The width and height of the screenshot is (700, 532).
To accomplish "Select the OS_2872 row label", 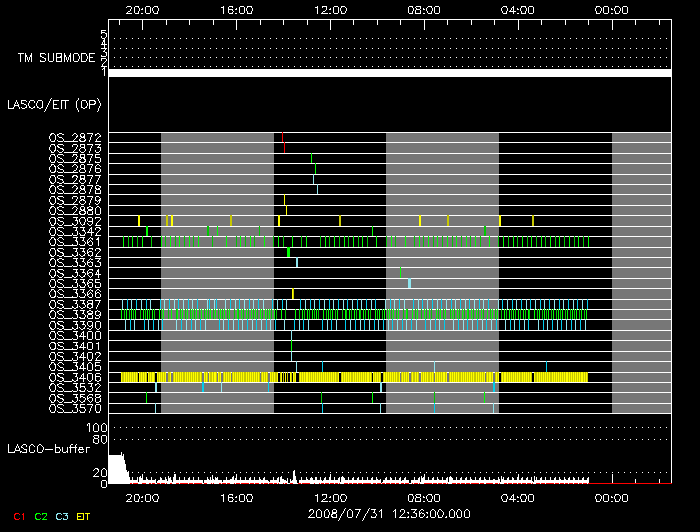I will pos(74,136).
